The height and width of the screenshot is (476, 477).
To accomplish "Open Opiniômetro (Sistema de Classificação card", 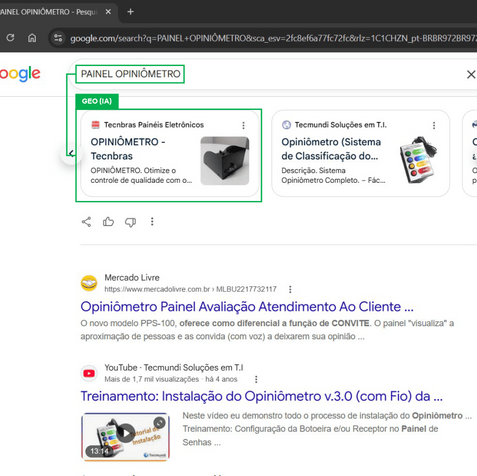I will [331, 149].
